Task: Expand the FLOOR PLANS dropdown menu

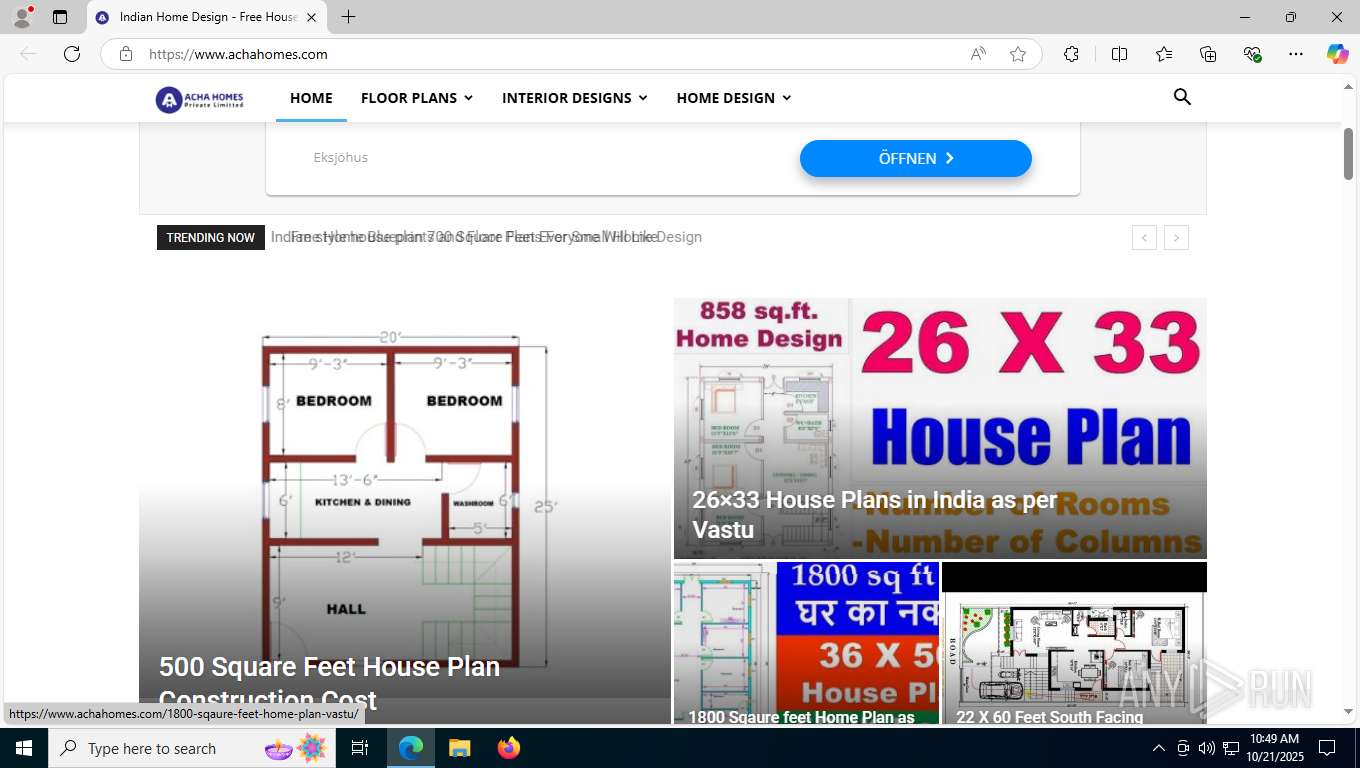Action: (x=417, y=98)
